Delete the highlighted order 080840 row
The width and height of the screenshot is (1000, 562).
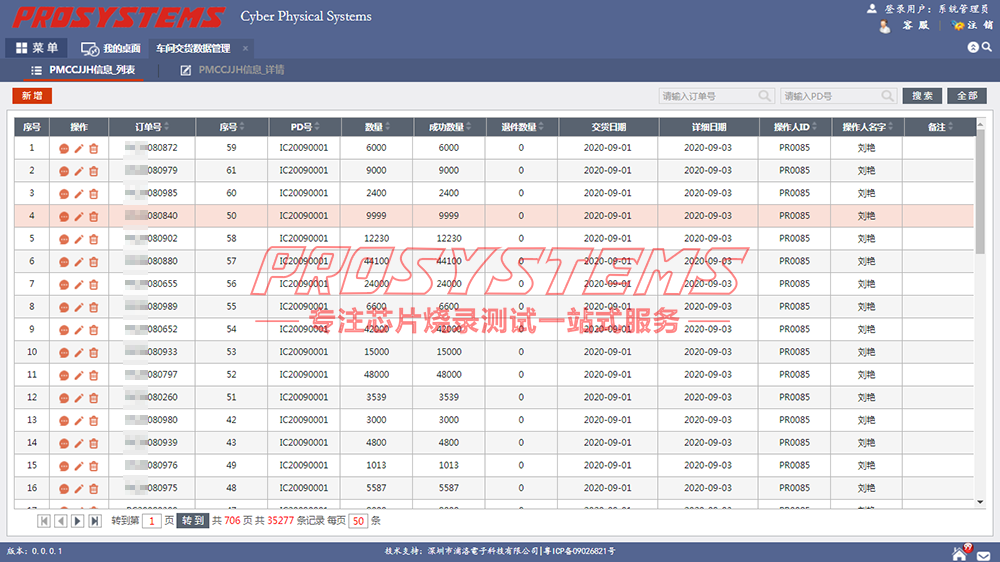pyautogui.click(x=94, y=217)
